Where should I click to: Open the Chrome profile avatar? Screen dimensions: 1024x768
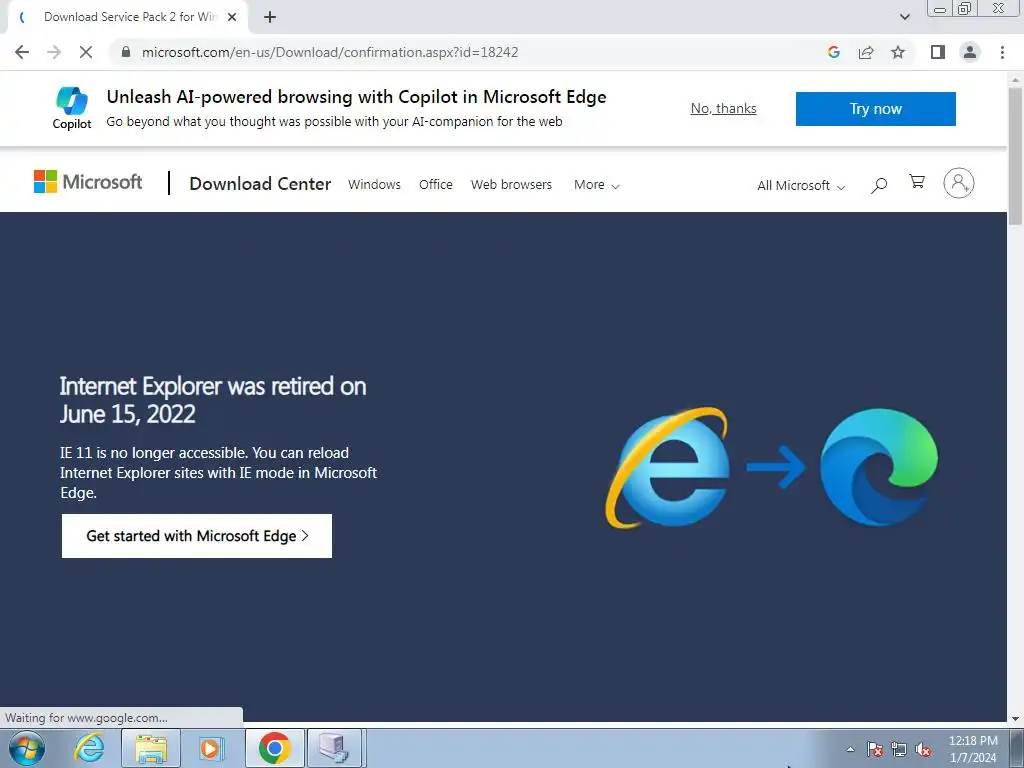pyautogui.click(x=970, y=52)
